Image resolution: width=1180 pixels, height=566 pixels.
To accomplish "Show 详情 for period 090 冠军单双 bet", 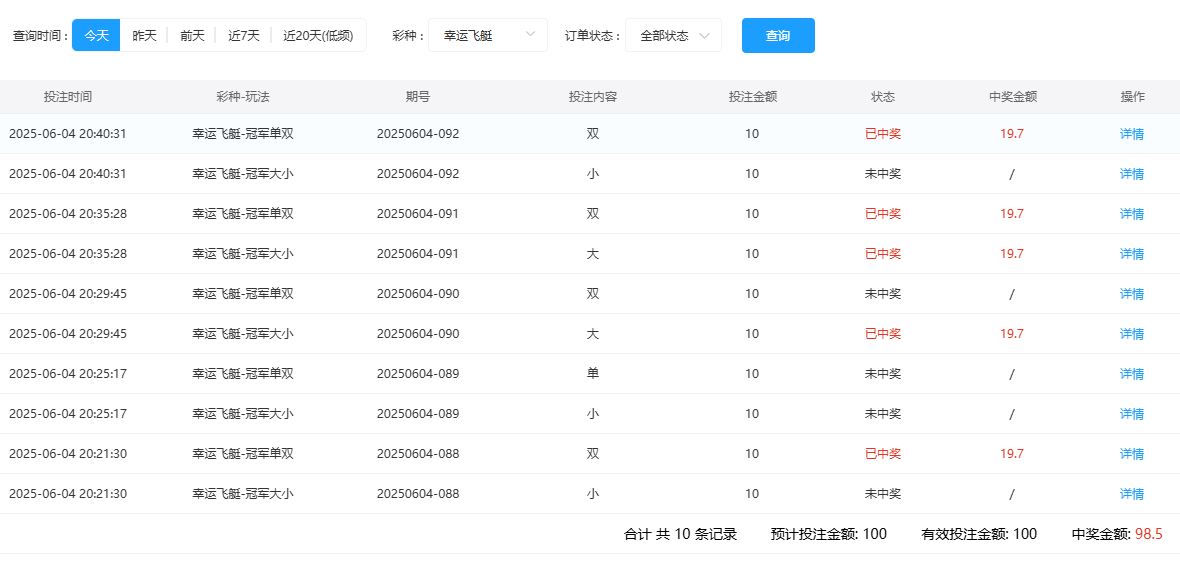I will [1132, 294].
